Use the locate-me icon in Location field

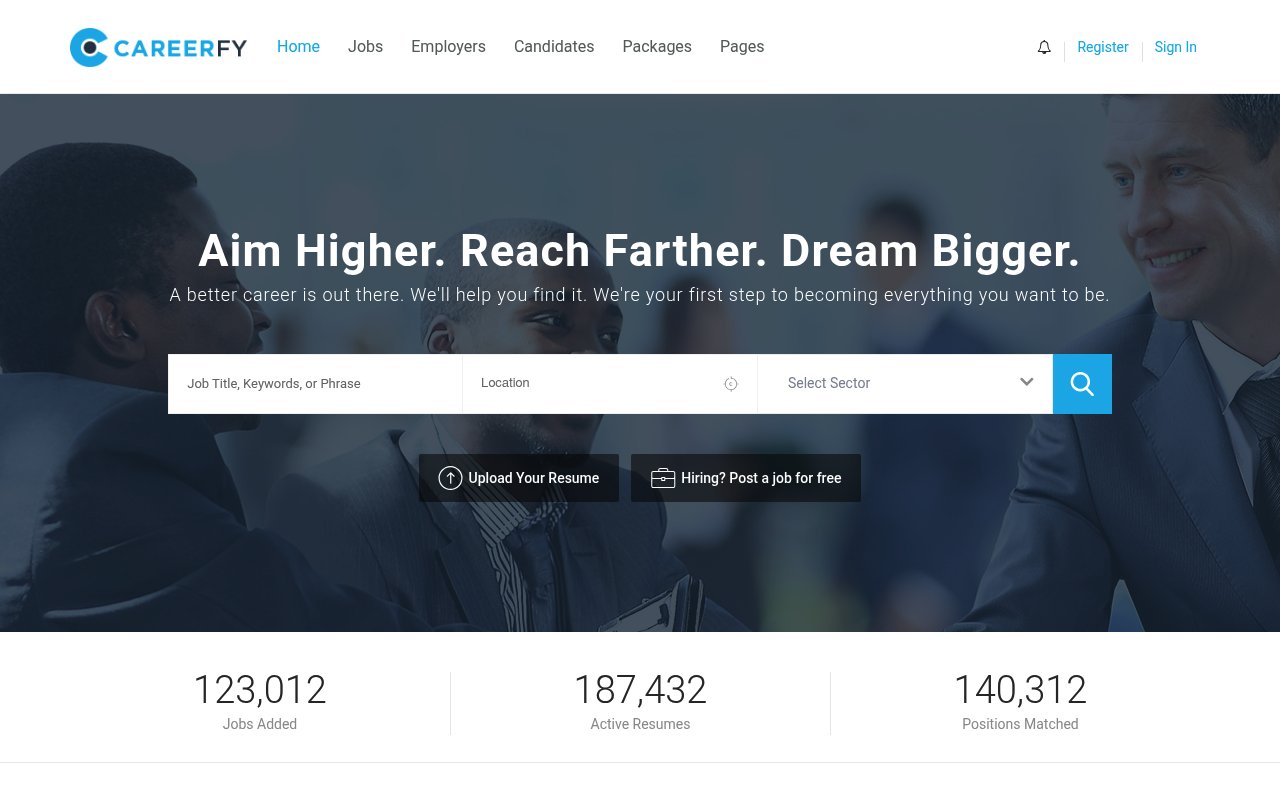pyautogui.click(x=731, y=384)
